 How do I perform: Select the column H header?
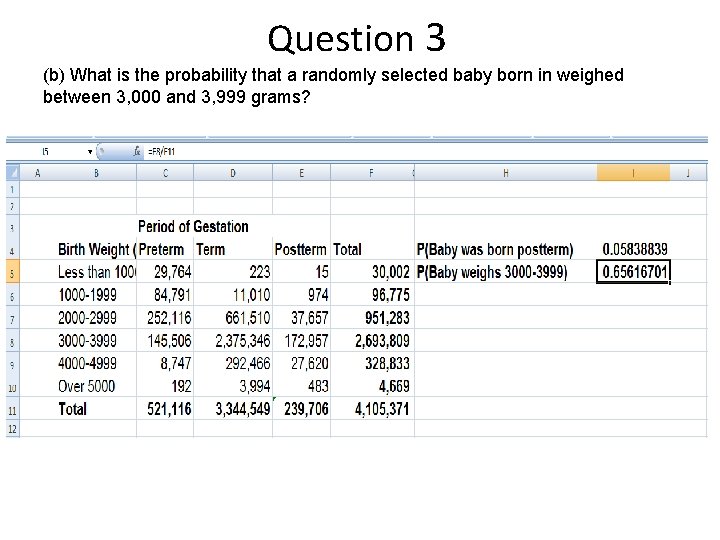(x=506, y=173)
